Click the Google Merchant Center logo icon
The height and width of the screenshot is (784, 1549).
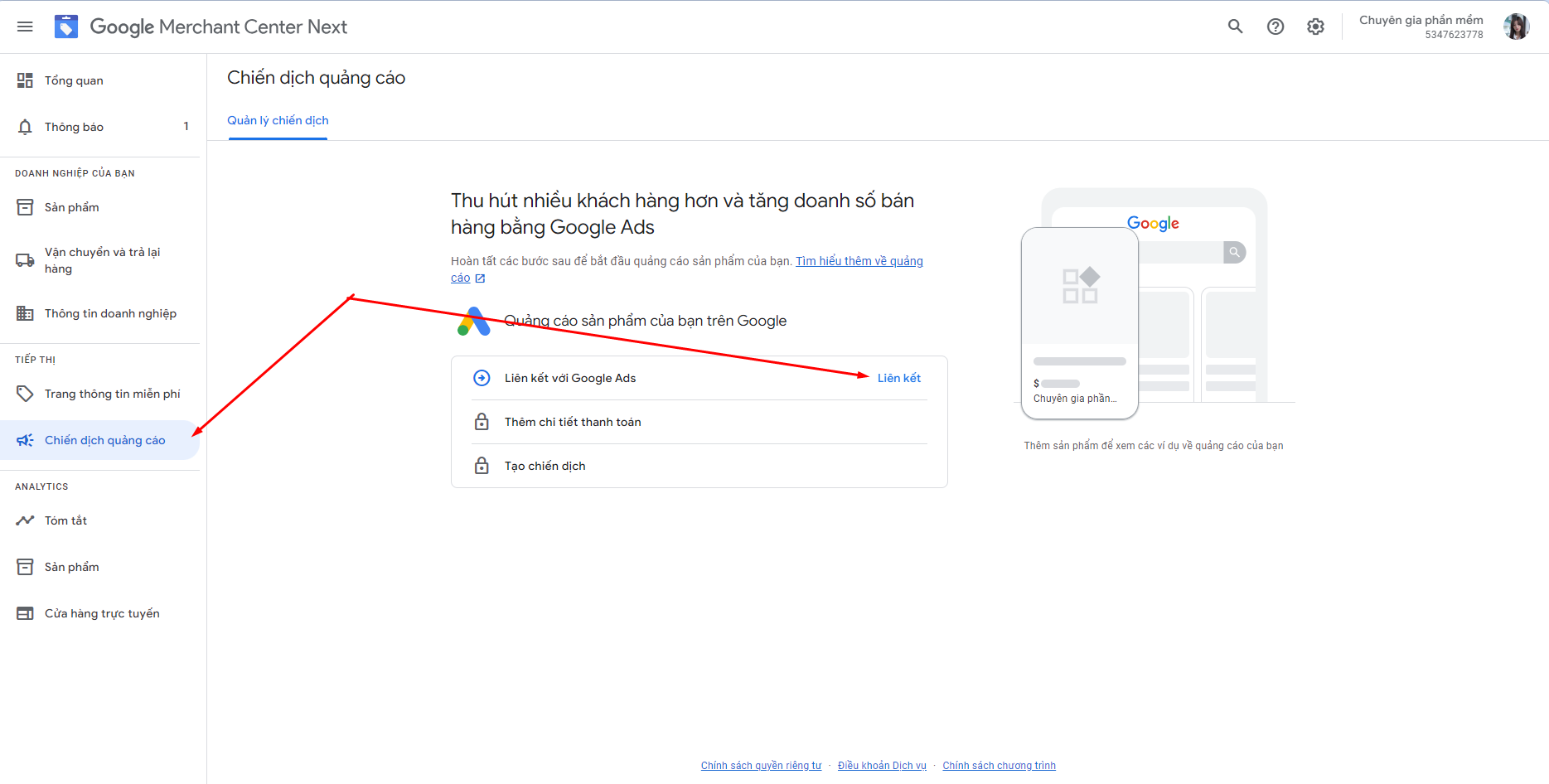coord(66,27)
